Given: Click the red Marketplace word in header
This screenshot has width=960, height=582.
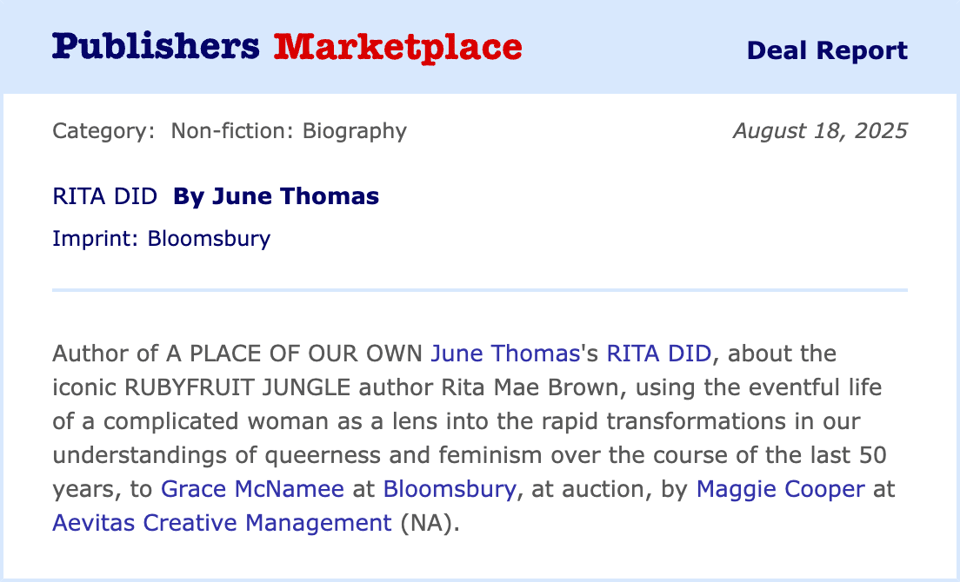Looking at the screenshot, I should (x=398, y=47).
